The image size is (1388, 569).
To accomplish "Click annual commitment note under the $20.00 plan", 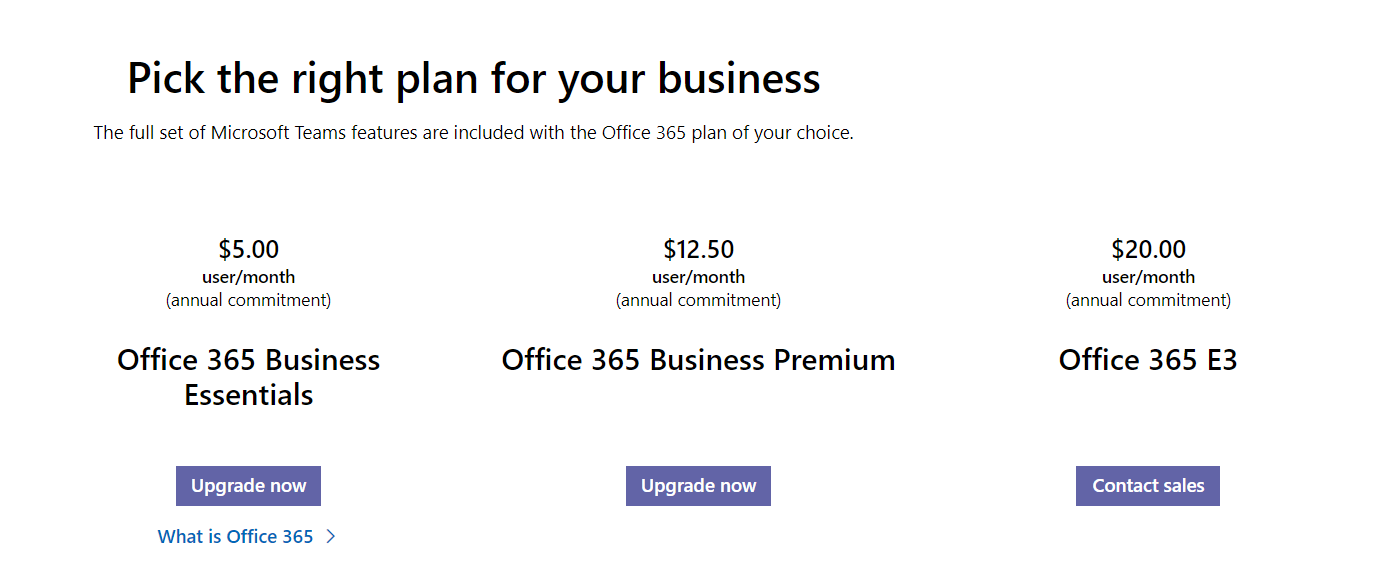I will (x=1148, y=300).
